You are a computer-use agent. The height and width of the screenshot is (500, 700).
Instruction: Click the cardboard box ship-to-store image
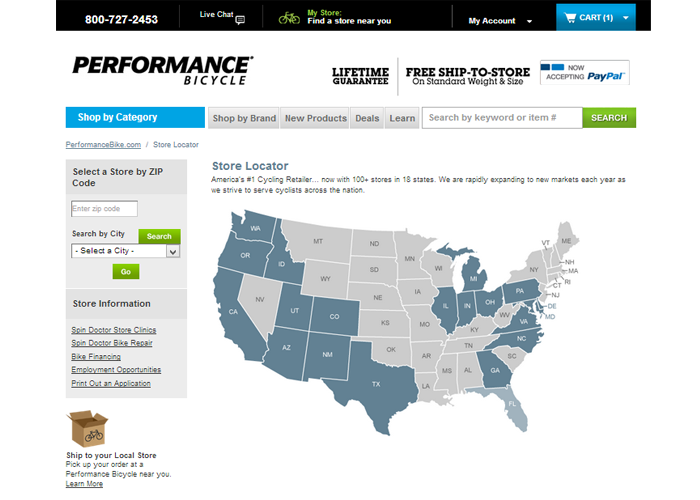88,429
